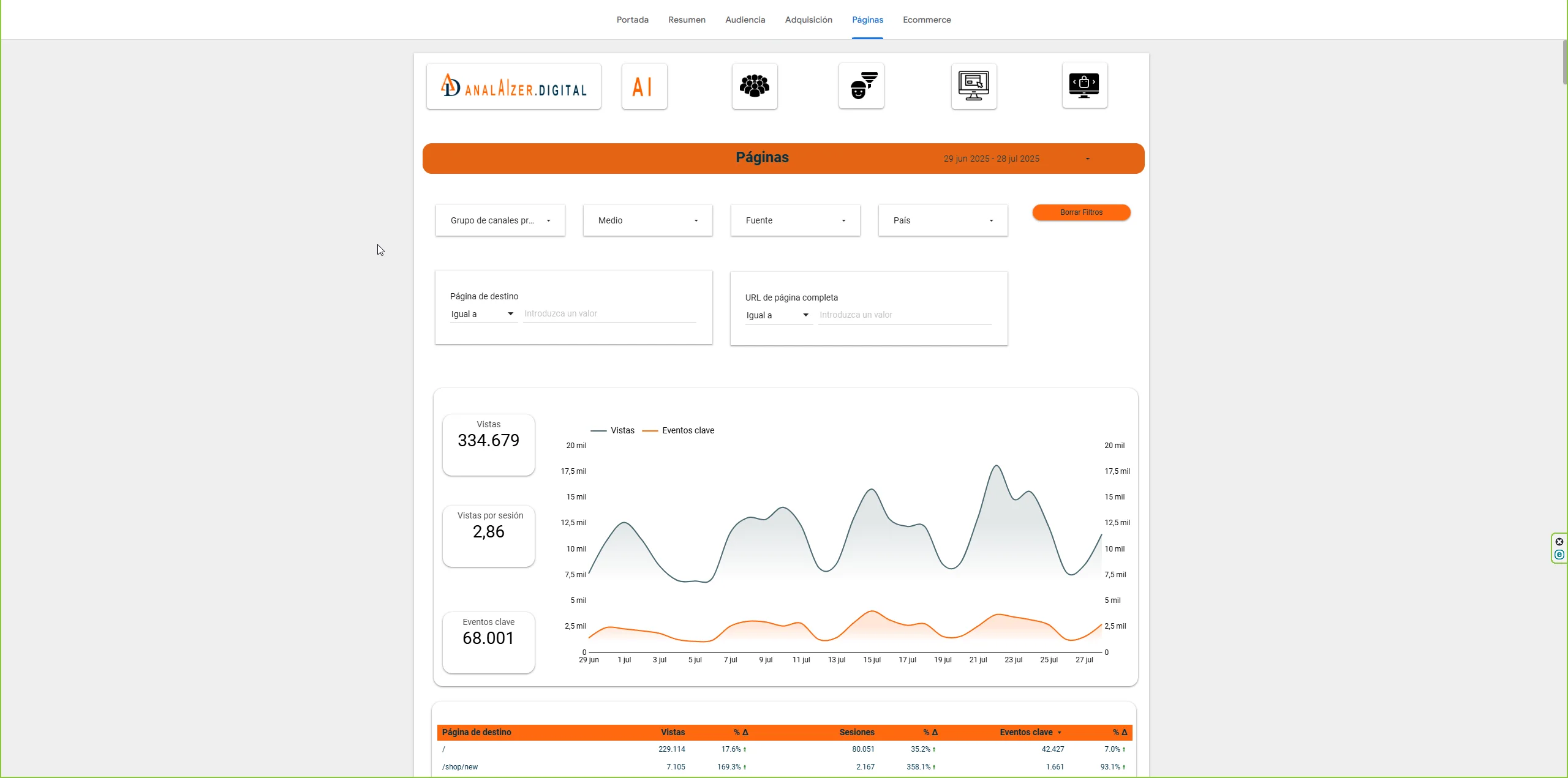Click the vertical page scrollbar

click(1565, 63)
